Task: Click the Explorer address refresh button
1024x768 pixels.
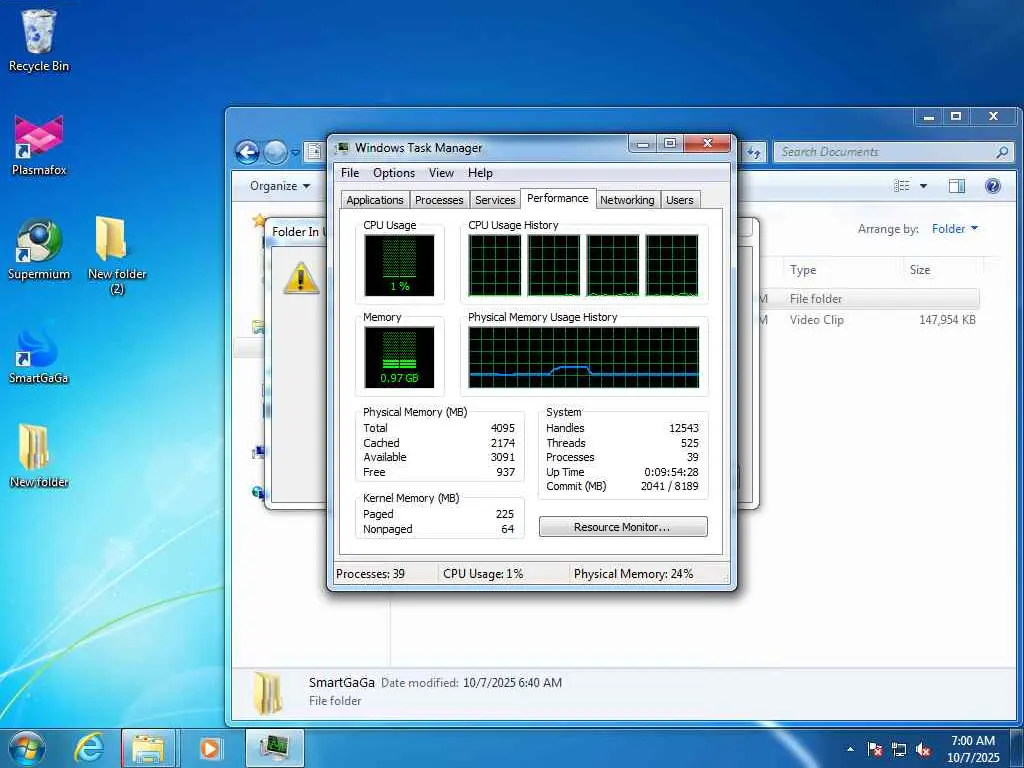Action: coord(754,153)
